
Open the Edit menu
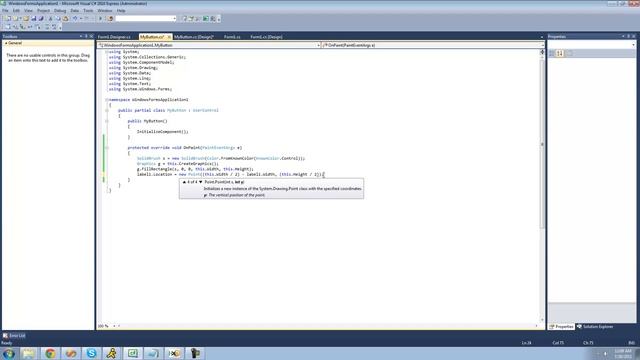point(16,11)
